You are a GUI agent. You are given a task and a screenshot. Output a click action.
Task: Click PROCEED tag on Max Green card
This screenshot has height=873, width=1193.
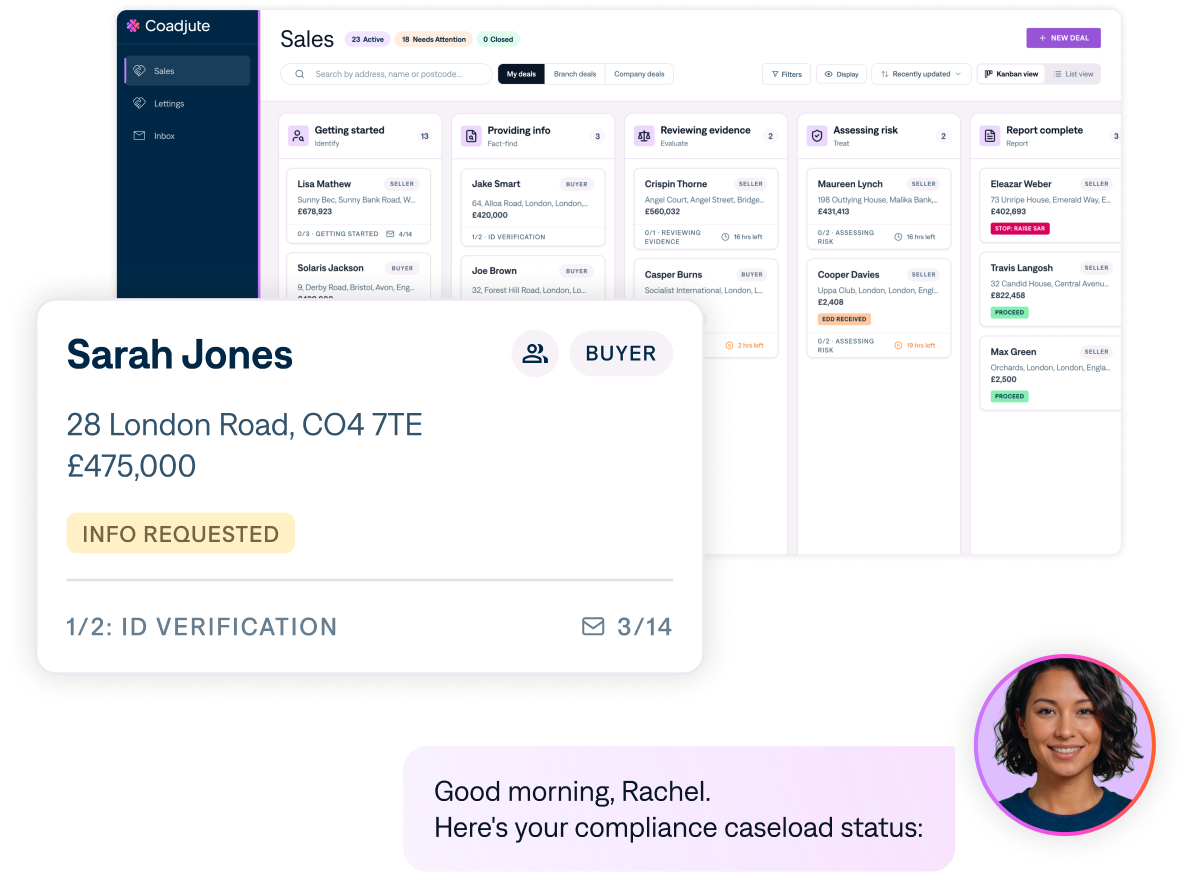[x=1009, y=396]
